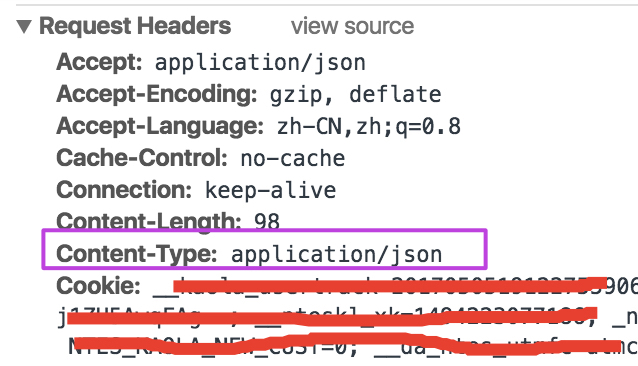638x366 pixels.
Task: Collapse the Request Headers section triangle
Action: pos(24,27)
